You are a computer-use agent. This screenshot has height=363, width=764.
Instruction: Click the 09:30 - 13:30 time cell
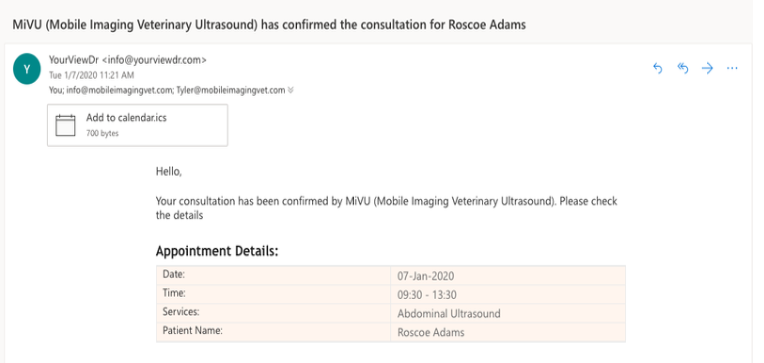[508, 294]
